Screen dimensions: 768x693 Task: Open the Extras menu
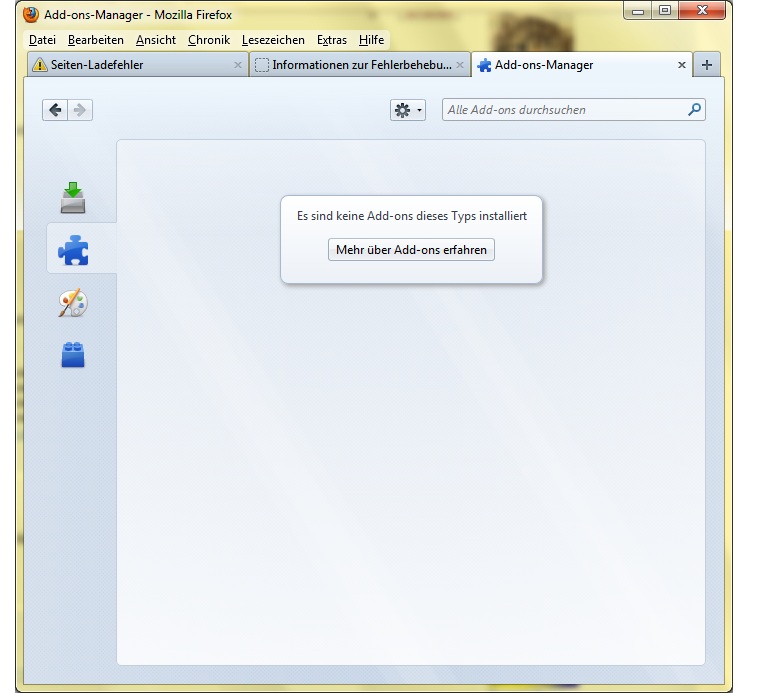pyautogui.click(x=332, y=40)
